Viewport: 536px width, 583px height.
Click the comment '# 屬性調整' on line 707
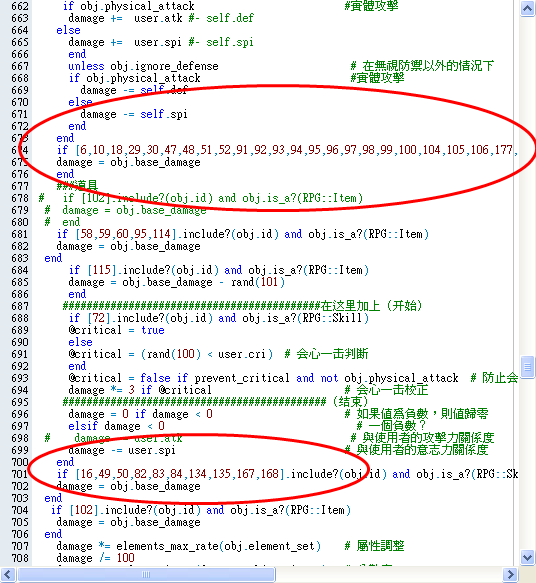[x=374, y=546]
